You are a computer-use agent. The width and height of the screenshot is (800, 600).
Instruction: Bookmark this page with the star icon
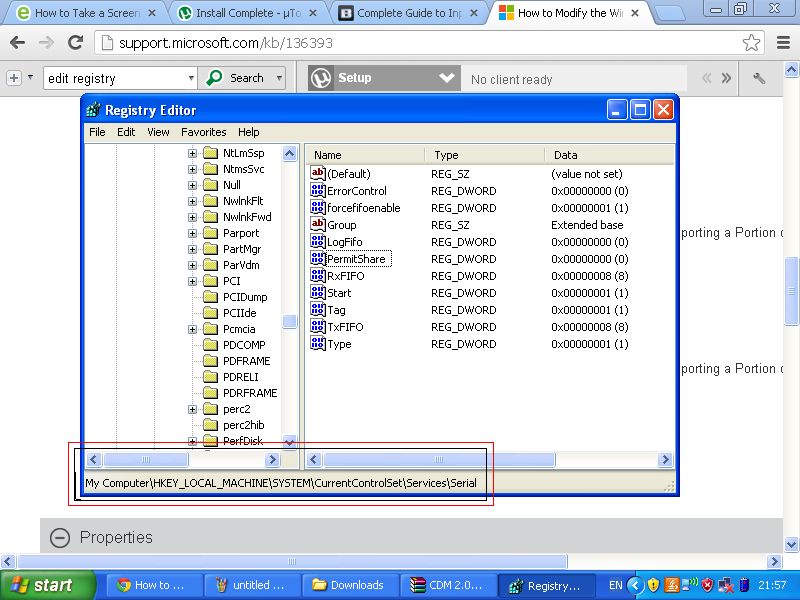tap(751, 43)
